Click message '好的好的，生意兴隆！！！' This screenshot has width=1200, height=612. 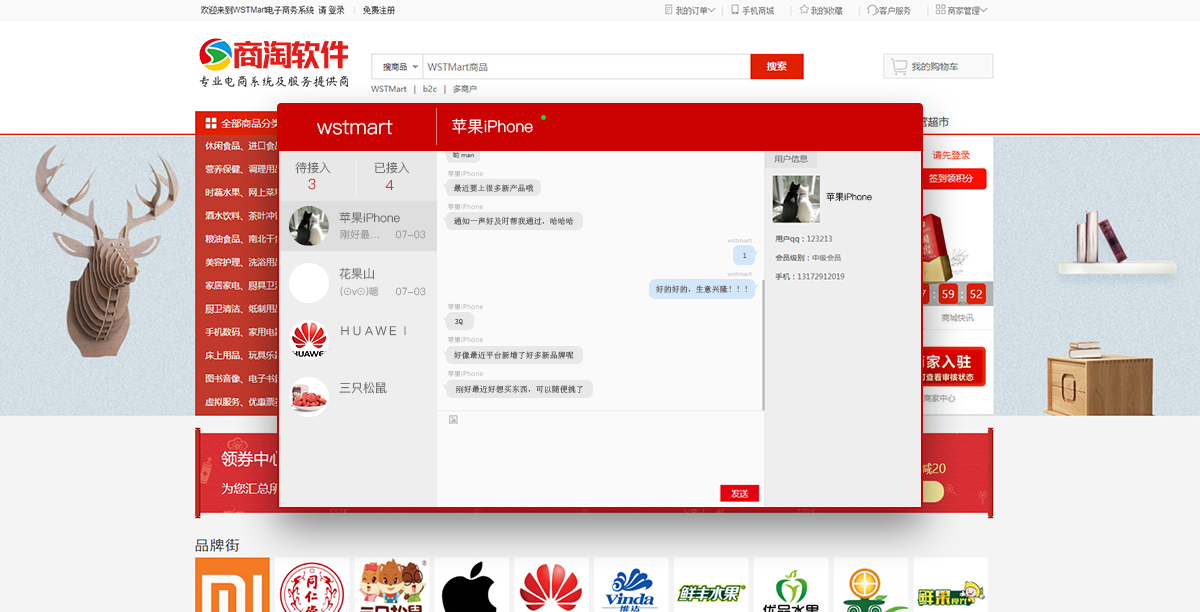(703, 289)
